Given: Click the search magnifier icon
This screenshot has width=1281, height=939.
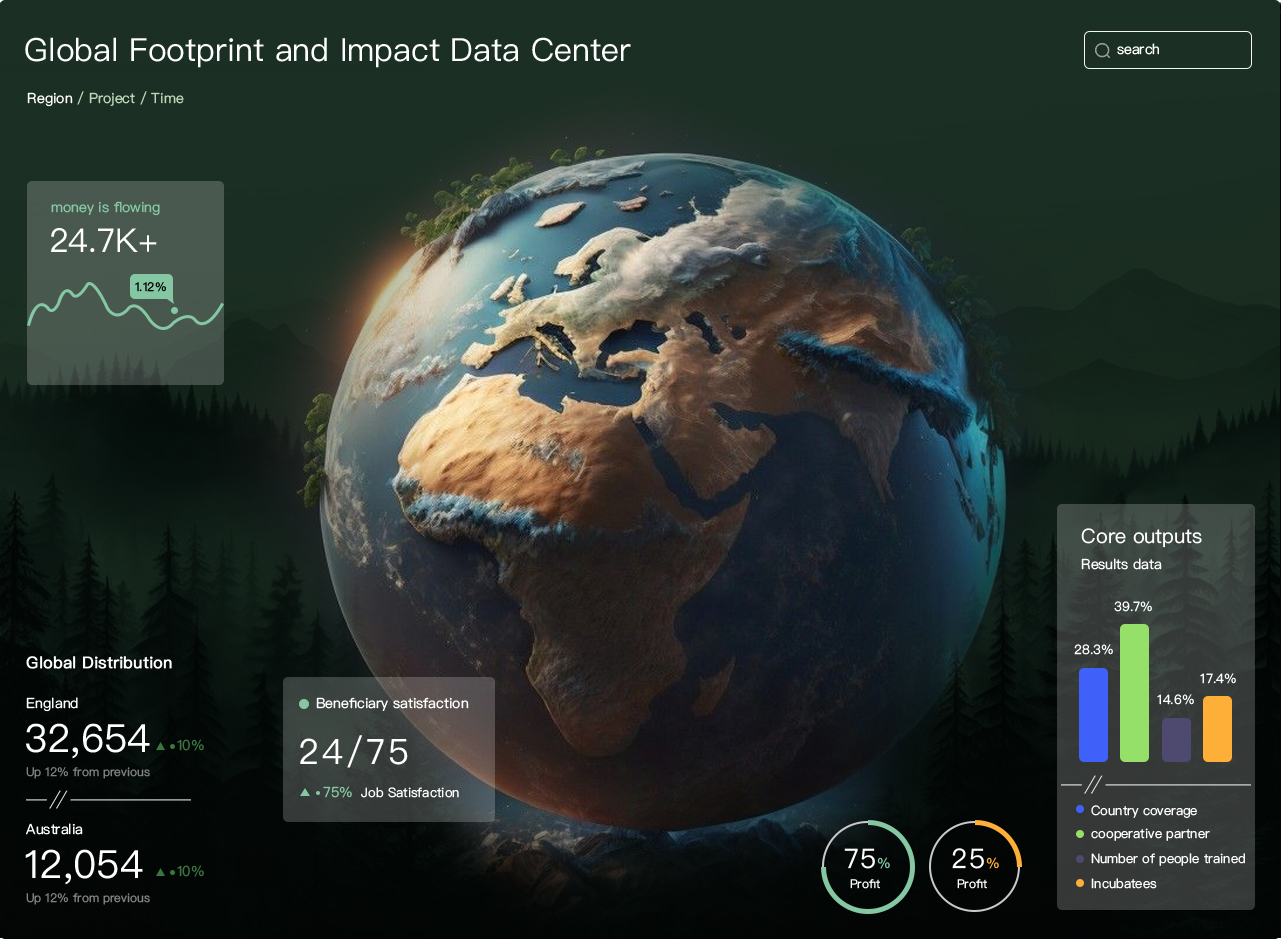Looking at the screenshot, I should pyautogui.click(x=1102, y=50).
